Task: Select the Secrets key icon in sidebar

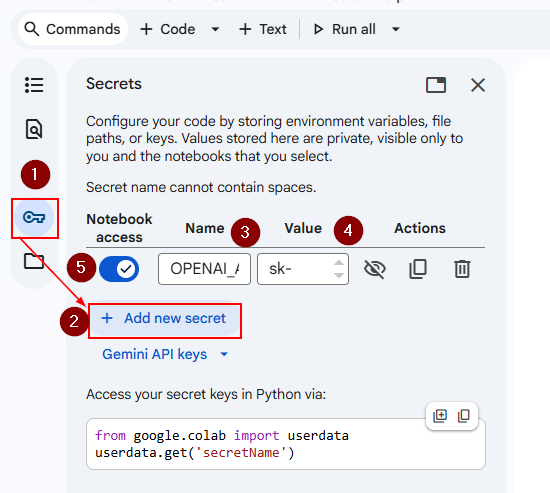Action: [34, 218]
